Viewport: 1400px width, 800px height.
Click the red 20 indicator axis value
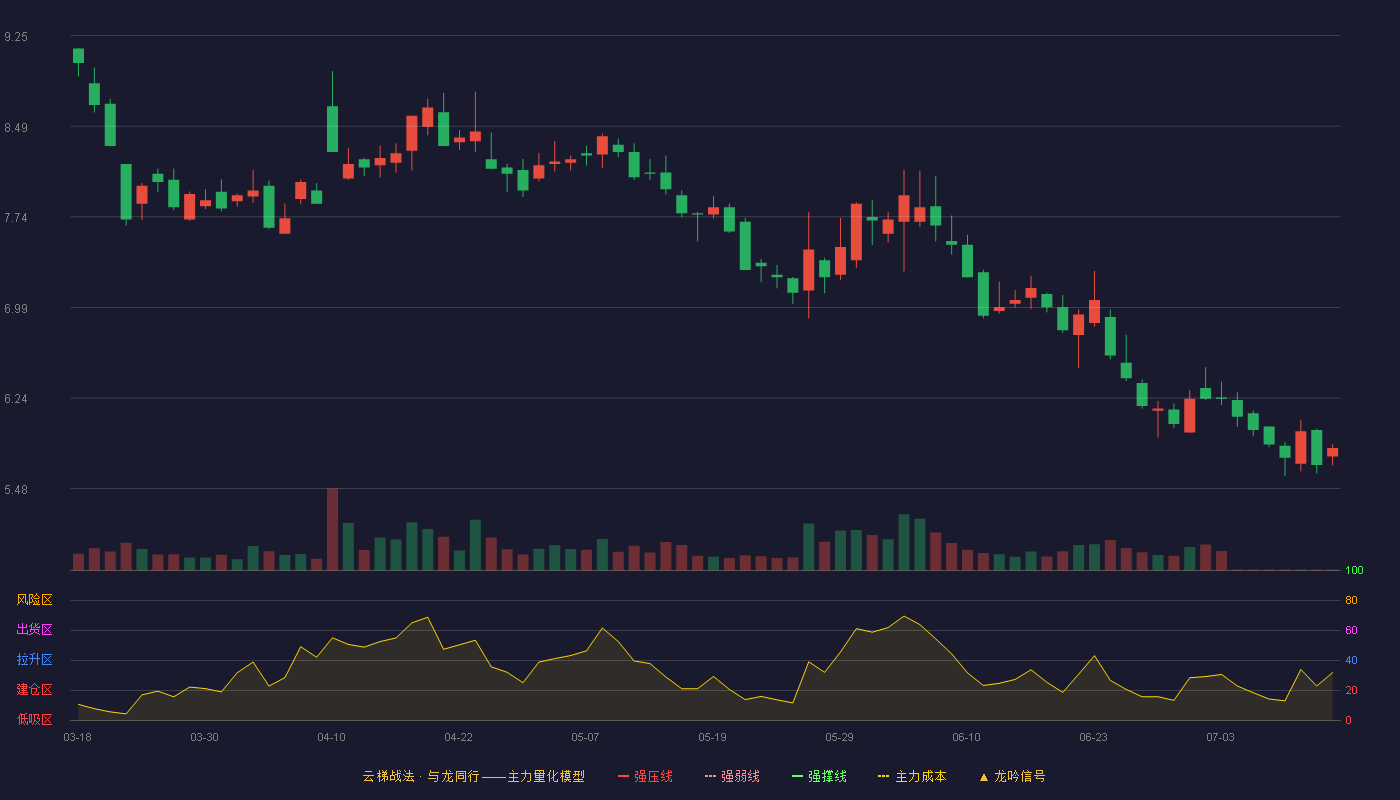pos(1351,690)
